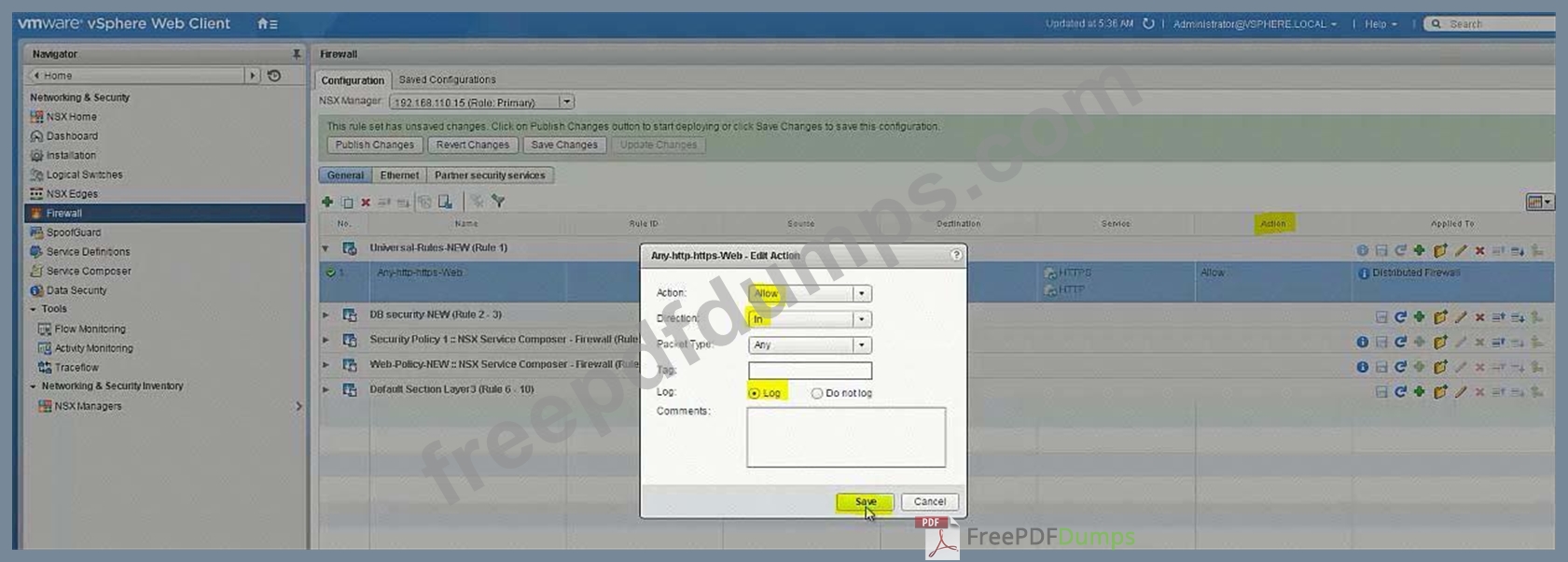Image resolution: width=1568 pixels, height=562 pixels.
Task: Click Save Changes button
Action: pyautogui.click(x=564, y=145)
